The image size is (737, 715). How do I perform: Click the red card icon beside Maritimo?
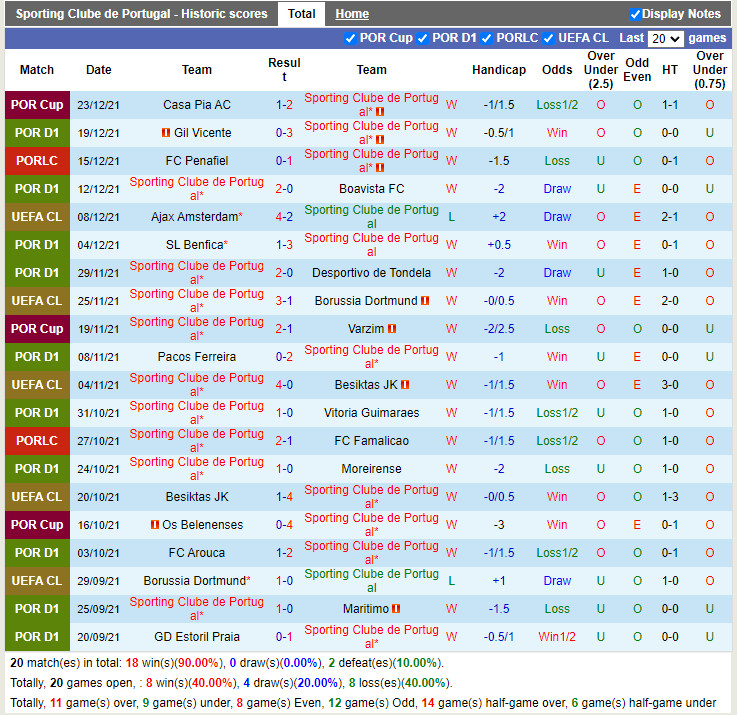[397, 609]
